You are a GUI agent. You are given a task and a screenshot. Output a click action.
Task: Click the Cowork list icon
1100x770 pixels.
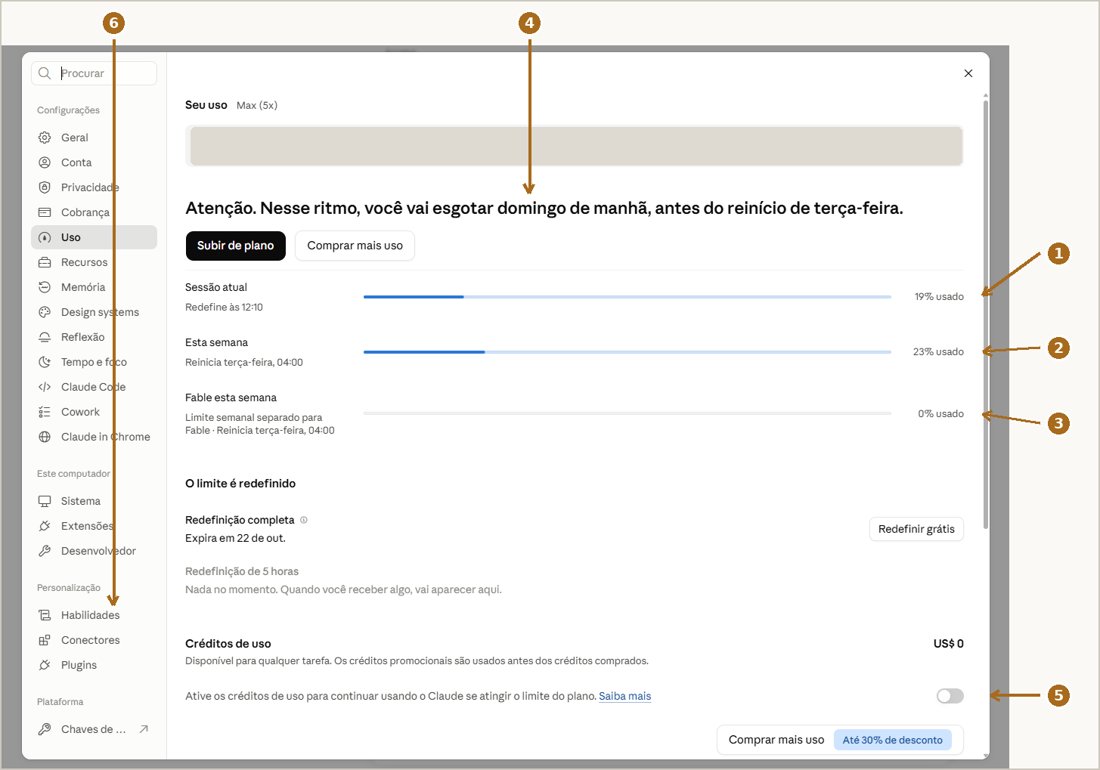click(45, 412)
